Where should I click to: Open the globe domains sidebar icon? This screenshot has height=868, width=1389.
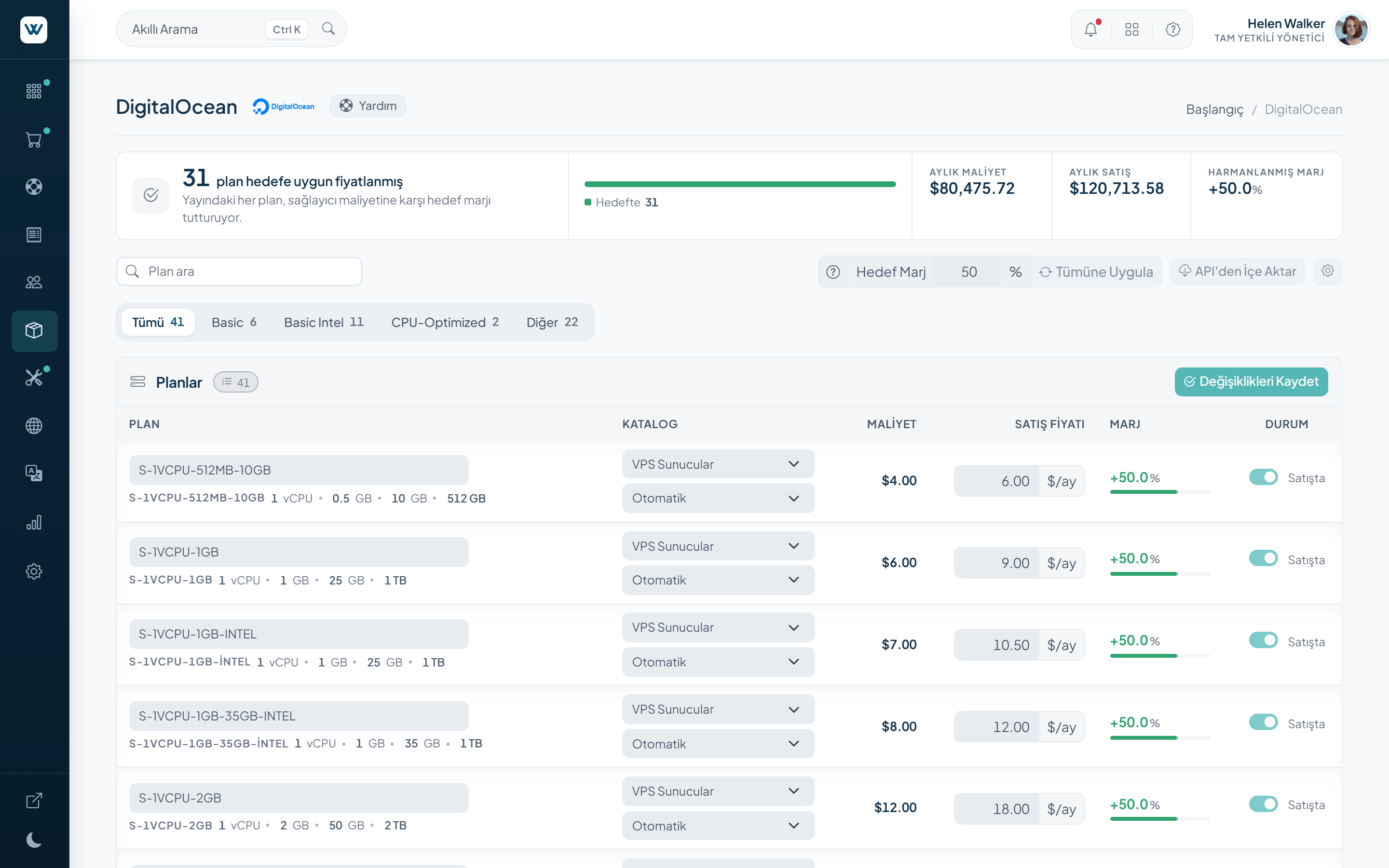coord(34,425)
